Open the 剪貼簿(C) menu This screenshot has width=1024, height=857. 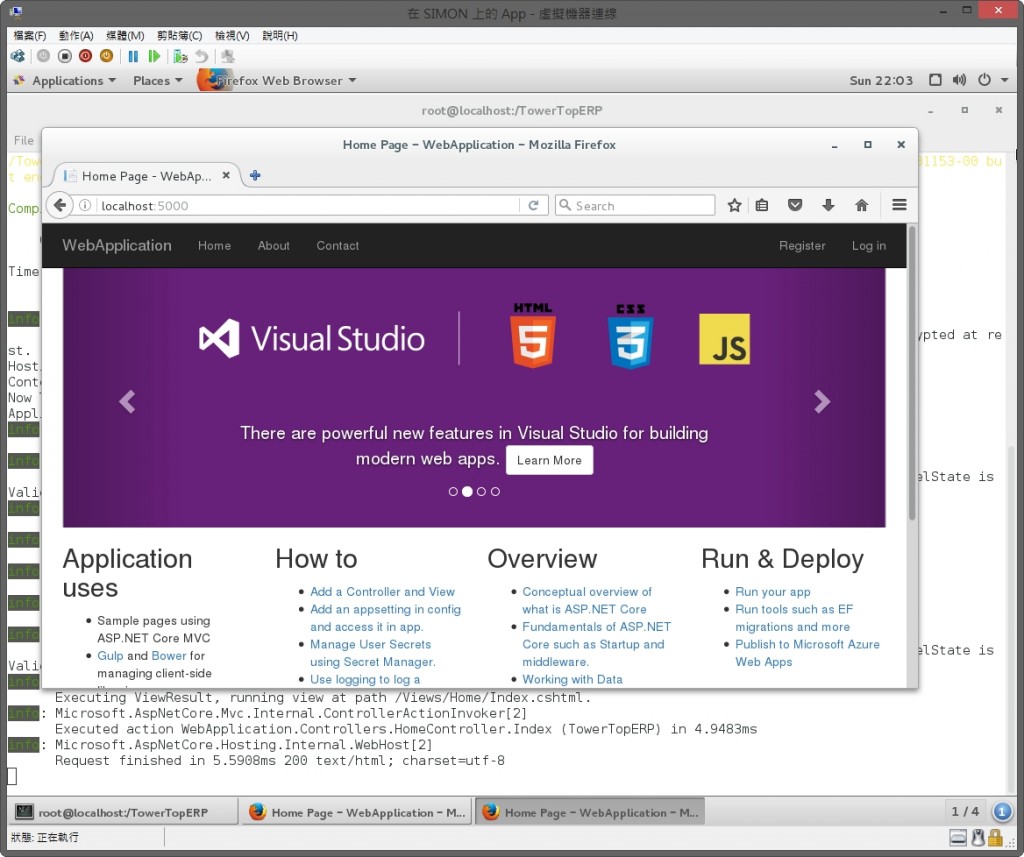180,35
